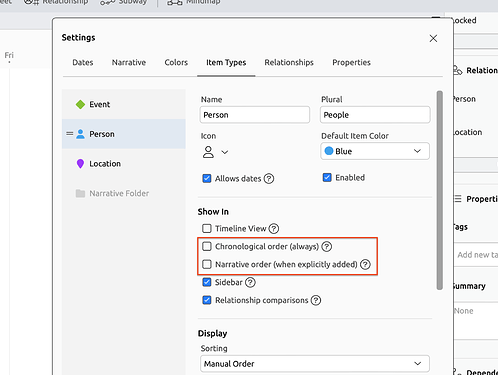Select the Narrative Folder item type
This screenshot has height=375, width=498.
124,193
